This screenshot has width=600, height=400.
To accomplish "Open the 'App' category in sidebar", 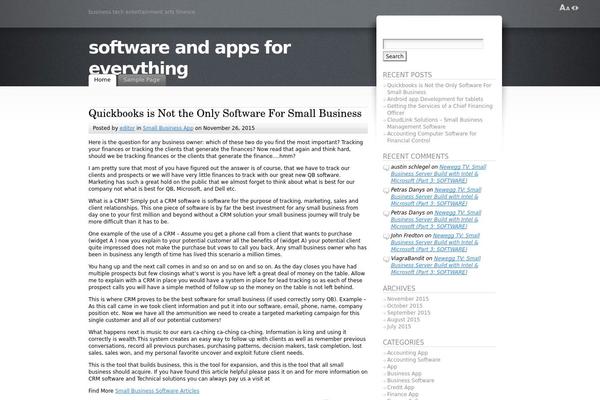I will tap(392, 367).
